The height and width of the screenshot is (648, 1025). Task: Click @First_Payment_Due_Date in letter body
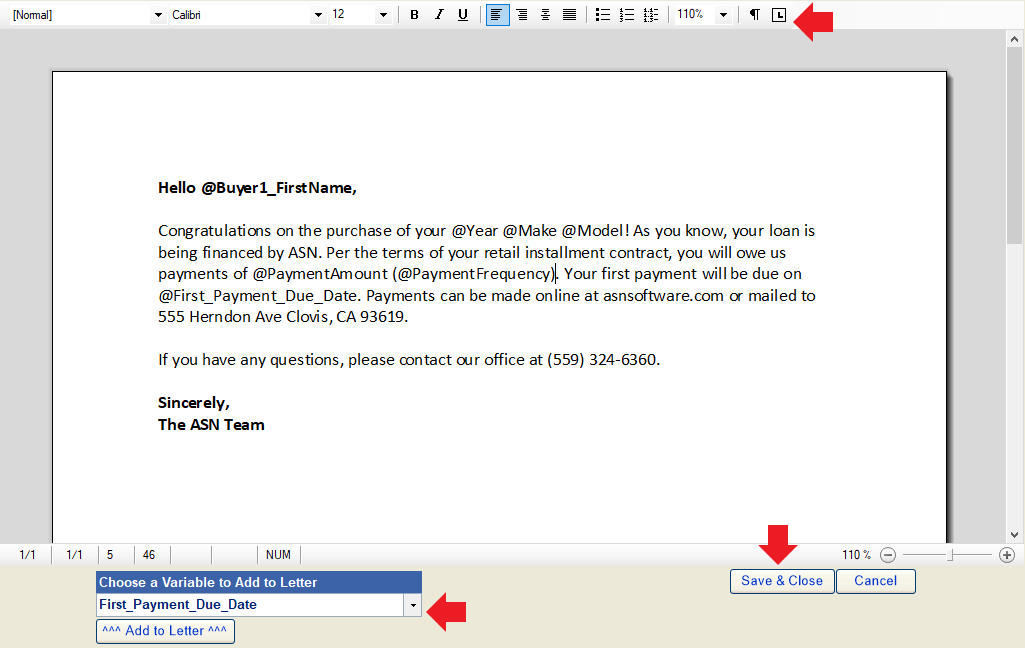click(x=258, y=296)
